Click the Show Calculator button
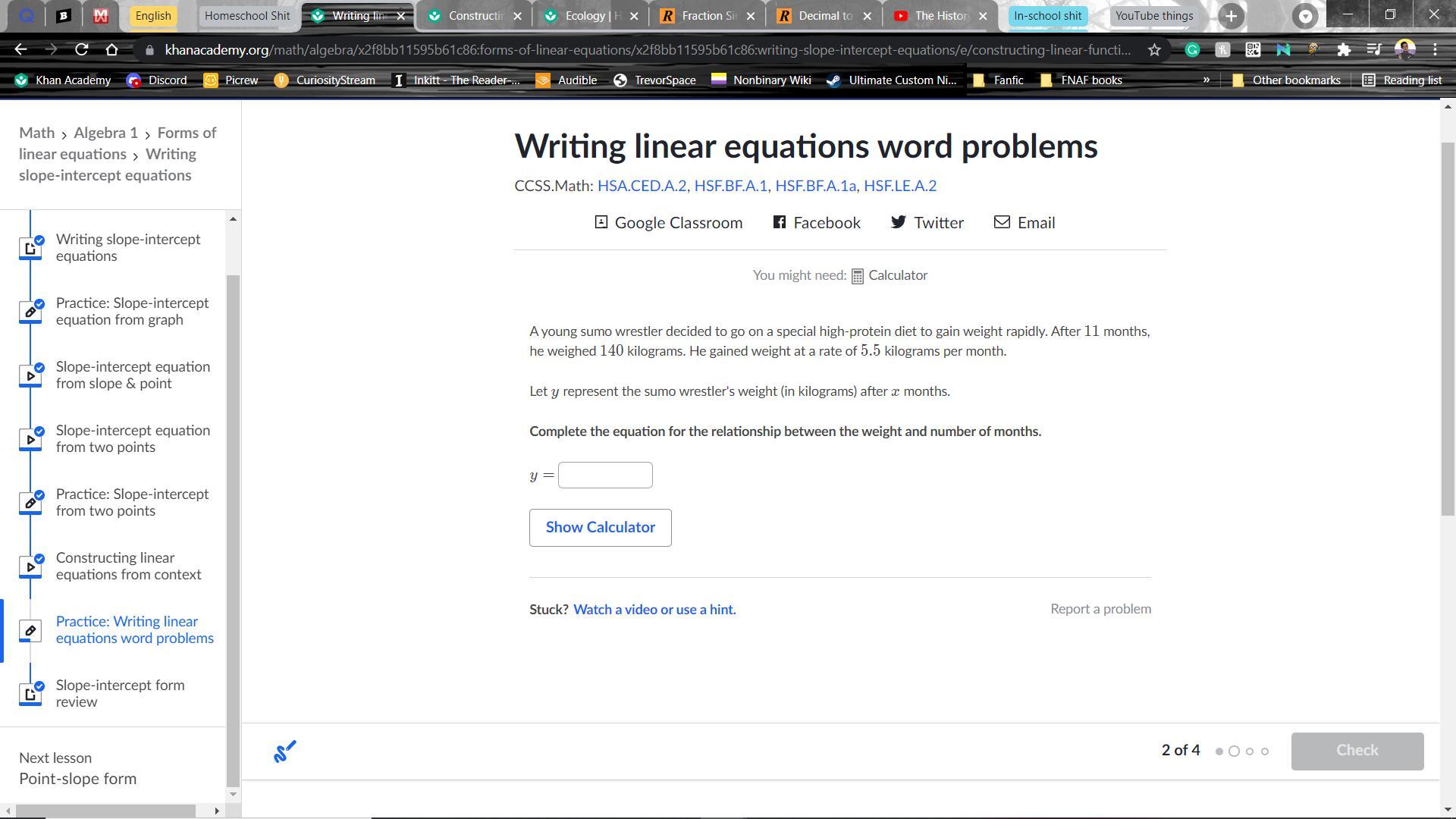The image size is (1456, 819). 600,528
